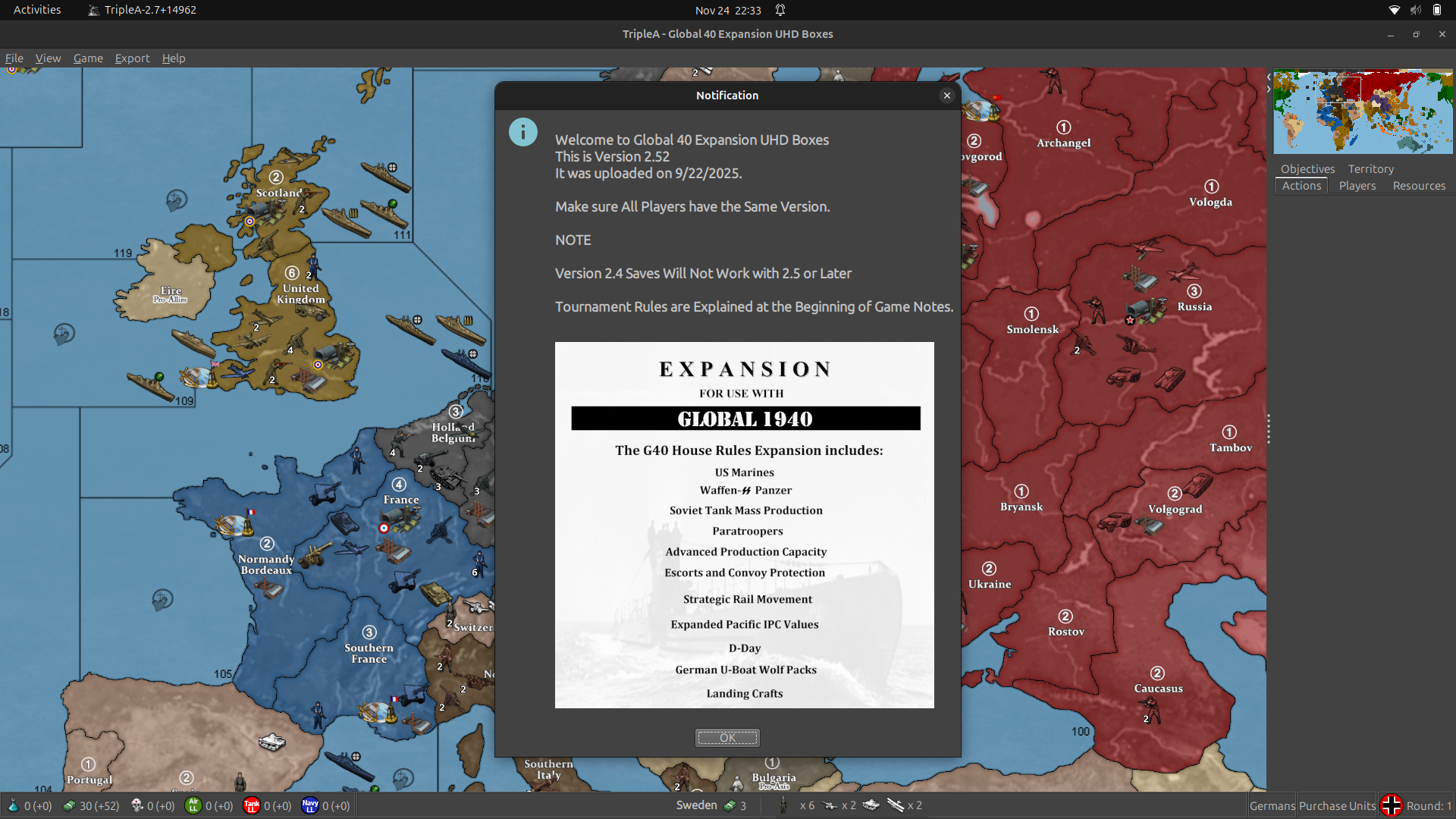Click the grip handle on the panel divider
This screenshot has height=819, width=1456.
pos(1269,428)
